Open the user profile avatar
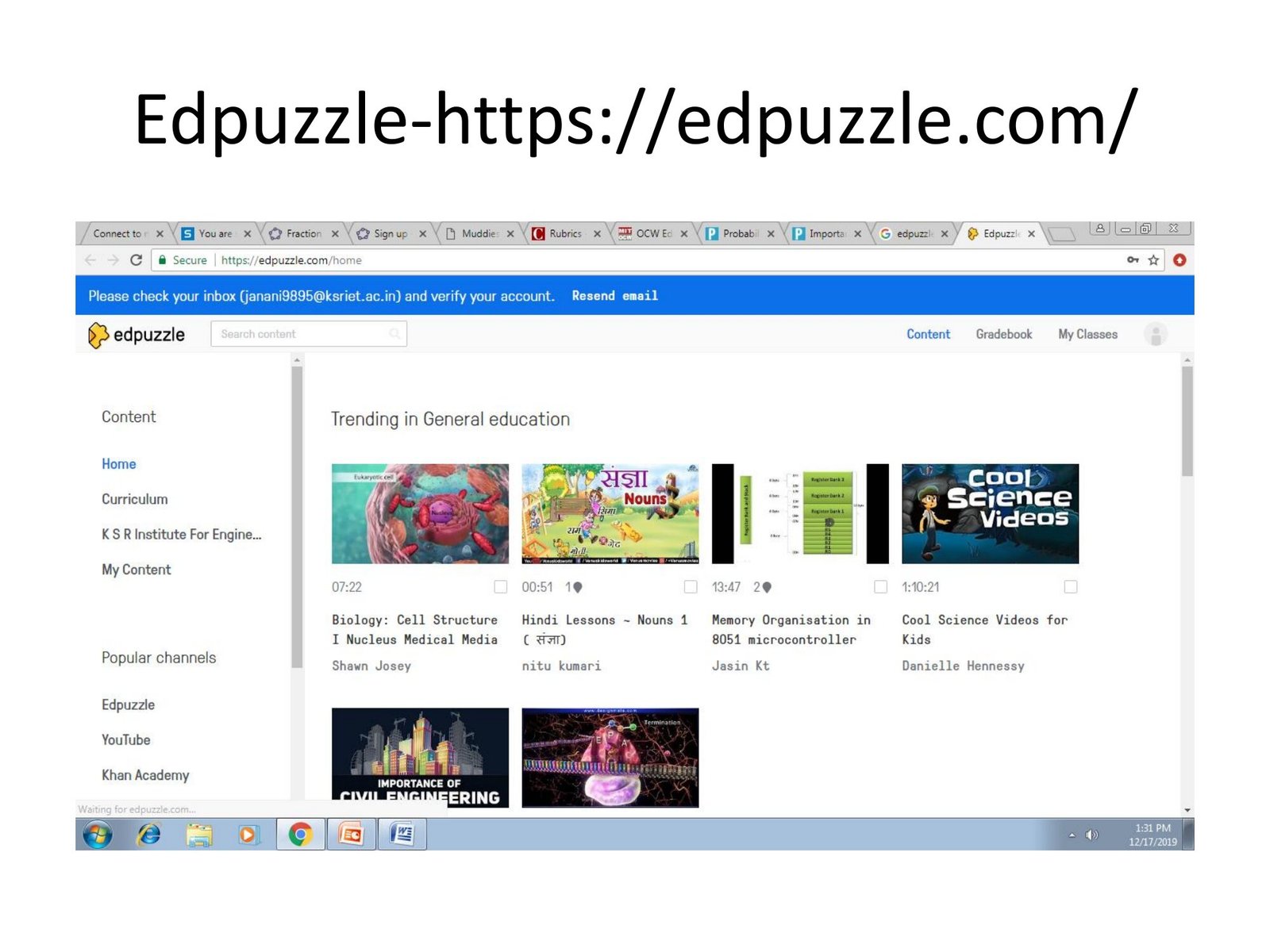Screen dimensions: 1270x952 (x=1156, y=335)
